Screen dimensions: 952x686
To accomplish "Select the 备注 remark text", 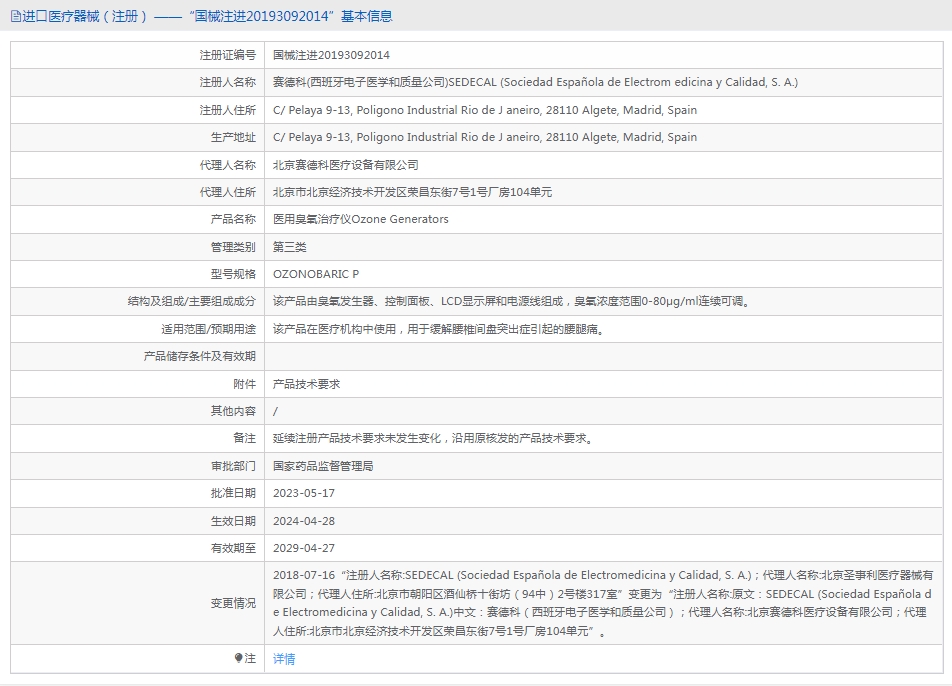I will [x=434, y=438].
